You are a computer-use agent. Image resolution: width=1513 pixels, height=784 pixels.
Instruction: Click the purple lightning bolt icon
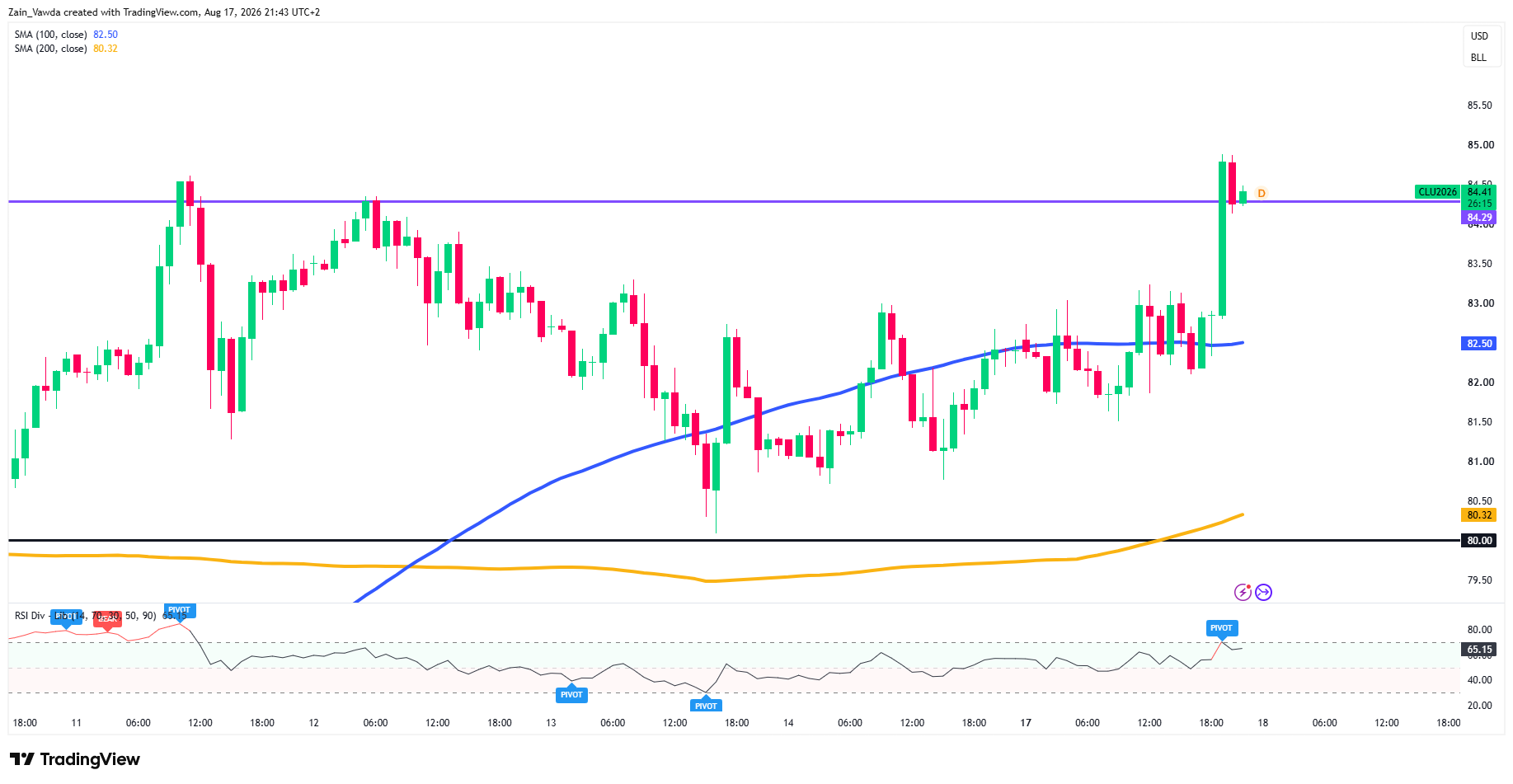coord(1243,592)
